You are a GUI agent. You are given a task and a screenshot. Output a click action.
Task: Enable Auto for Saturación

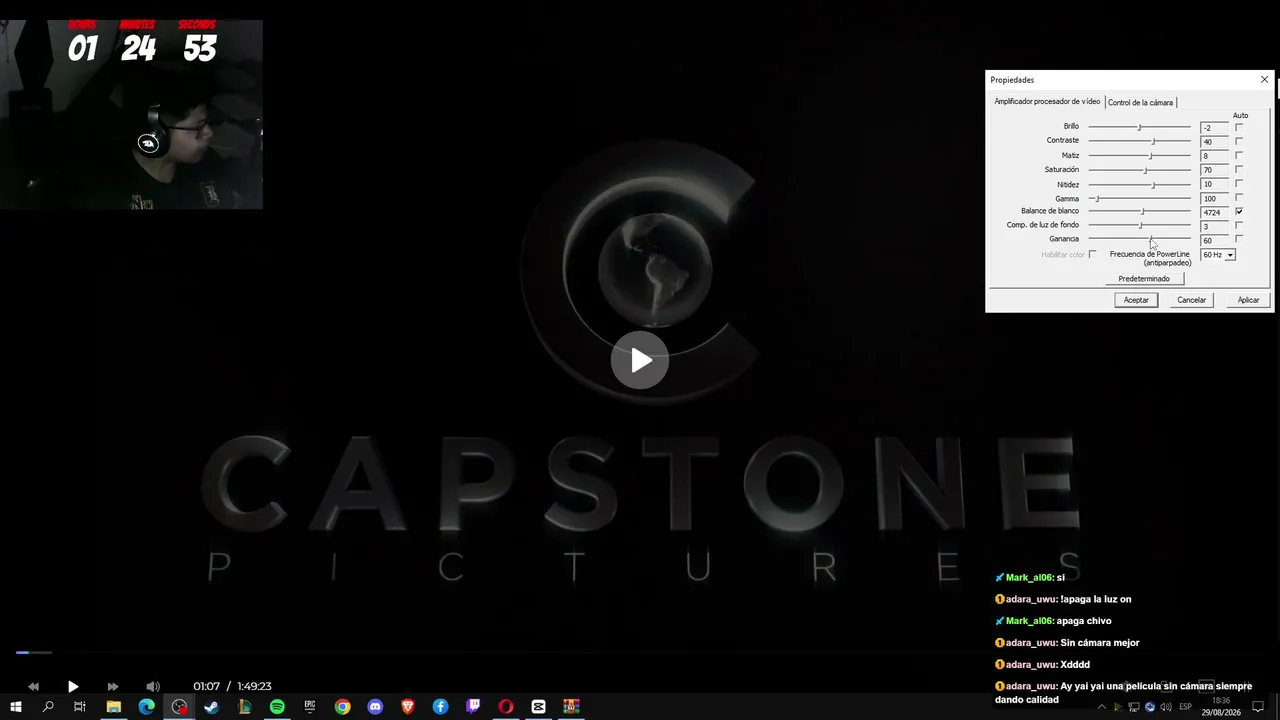[1239, 170]
